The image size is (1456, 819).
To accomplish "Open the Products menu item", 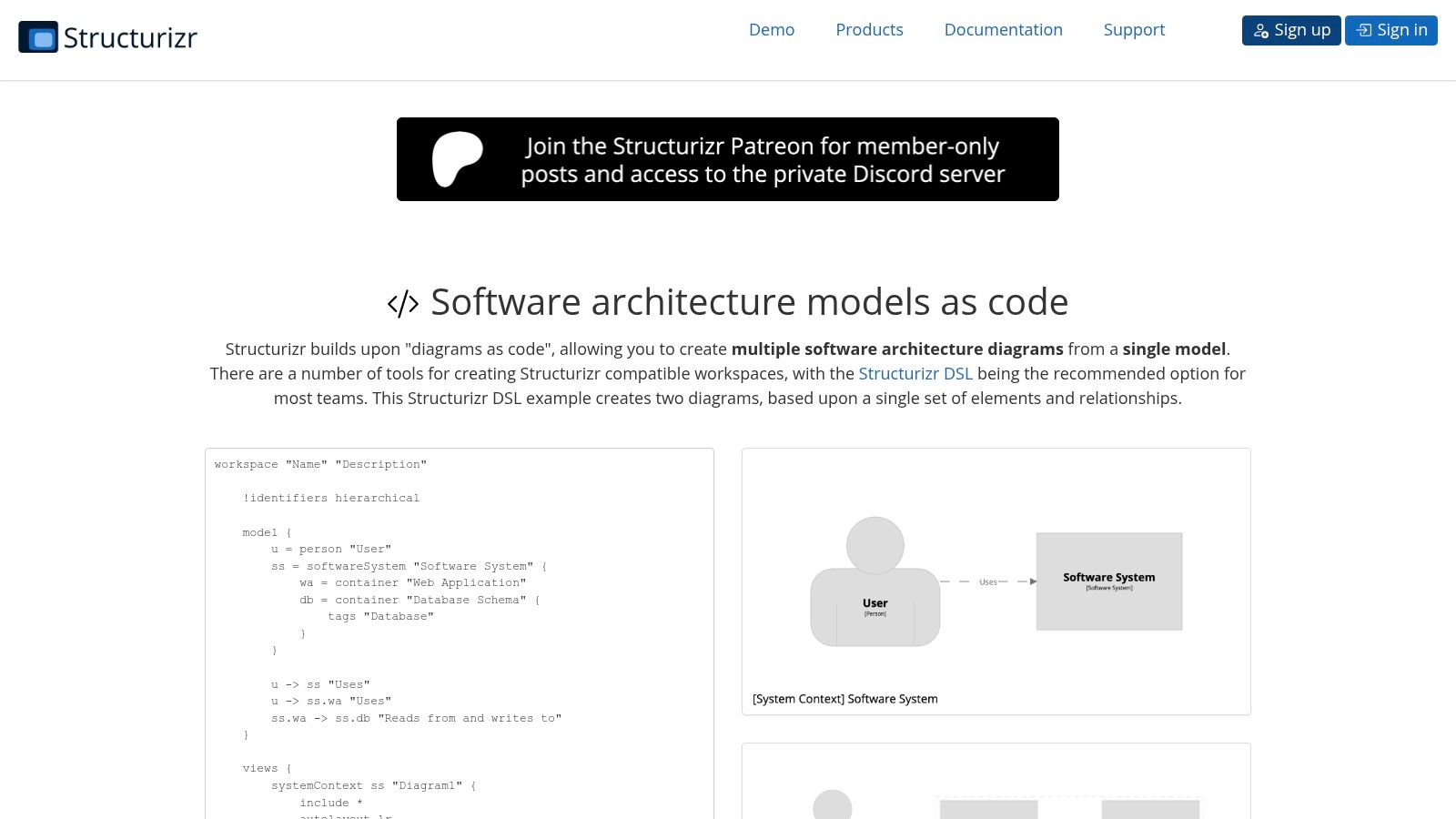I will coord(869,30).
